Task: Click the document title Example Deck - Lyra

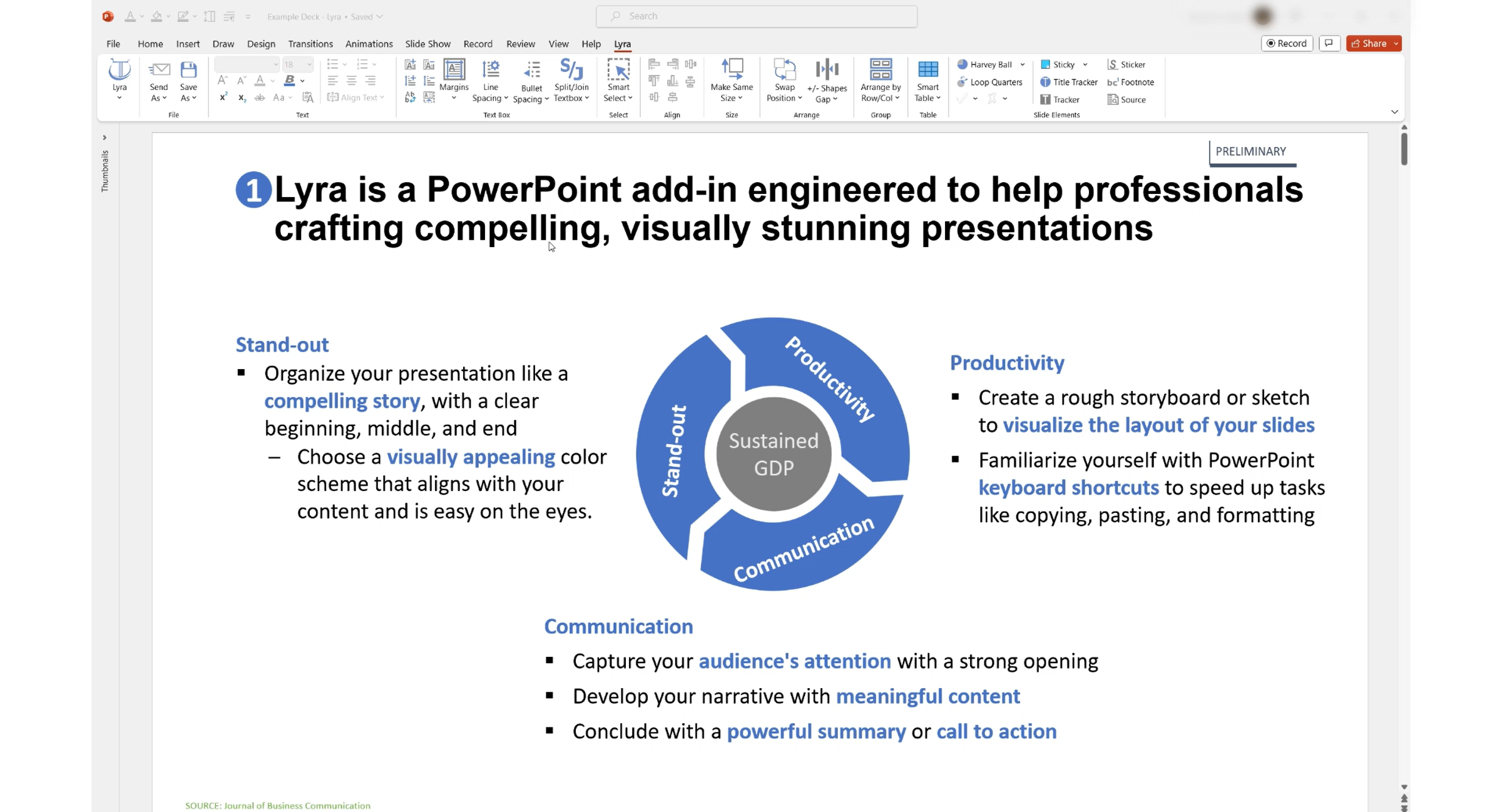Action: click(304, 16)
